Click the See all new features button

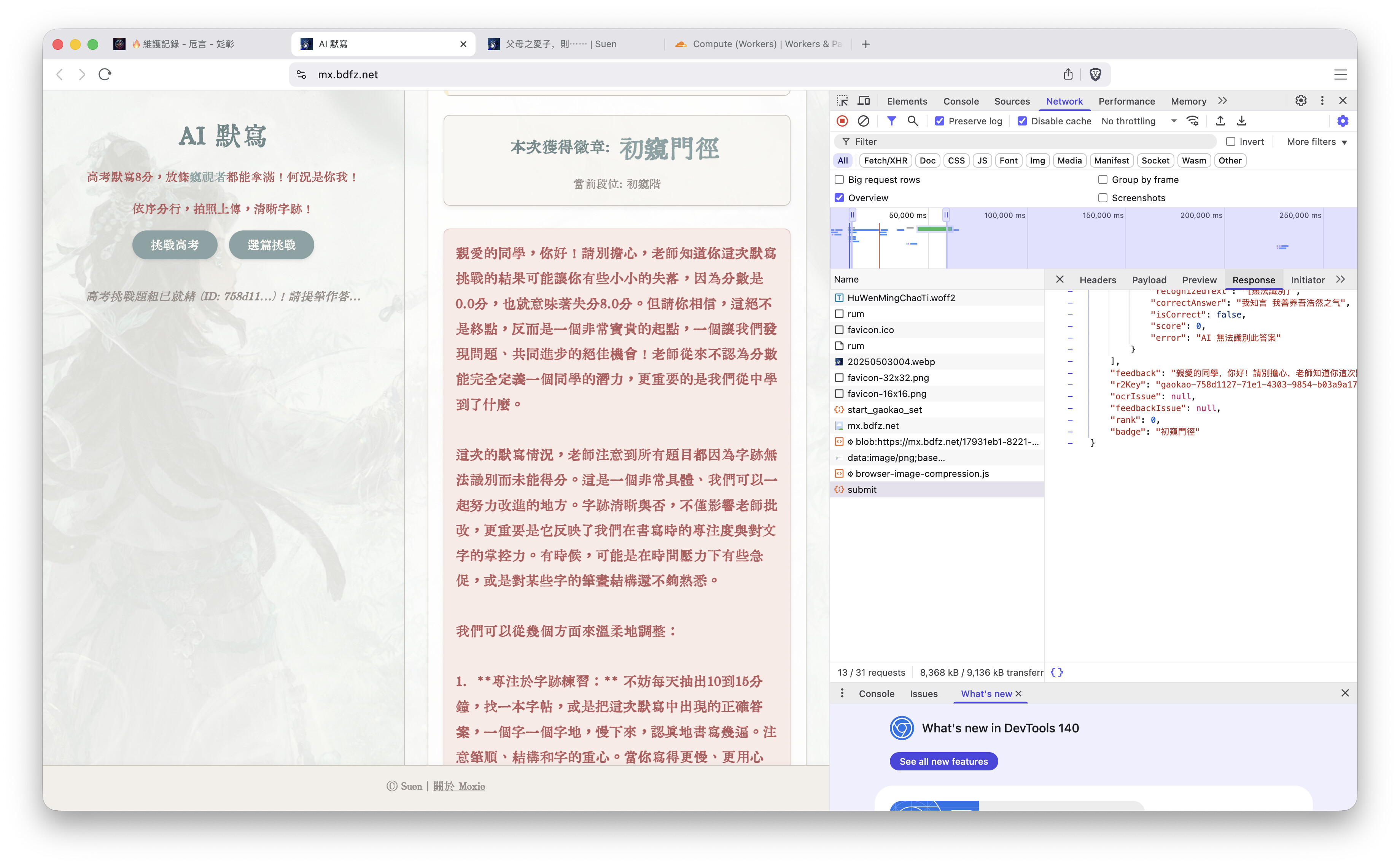click(x=943, y=761)
